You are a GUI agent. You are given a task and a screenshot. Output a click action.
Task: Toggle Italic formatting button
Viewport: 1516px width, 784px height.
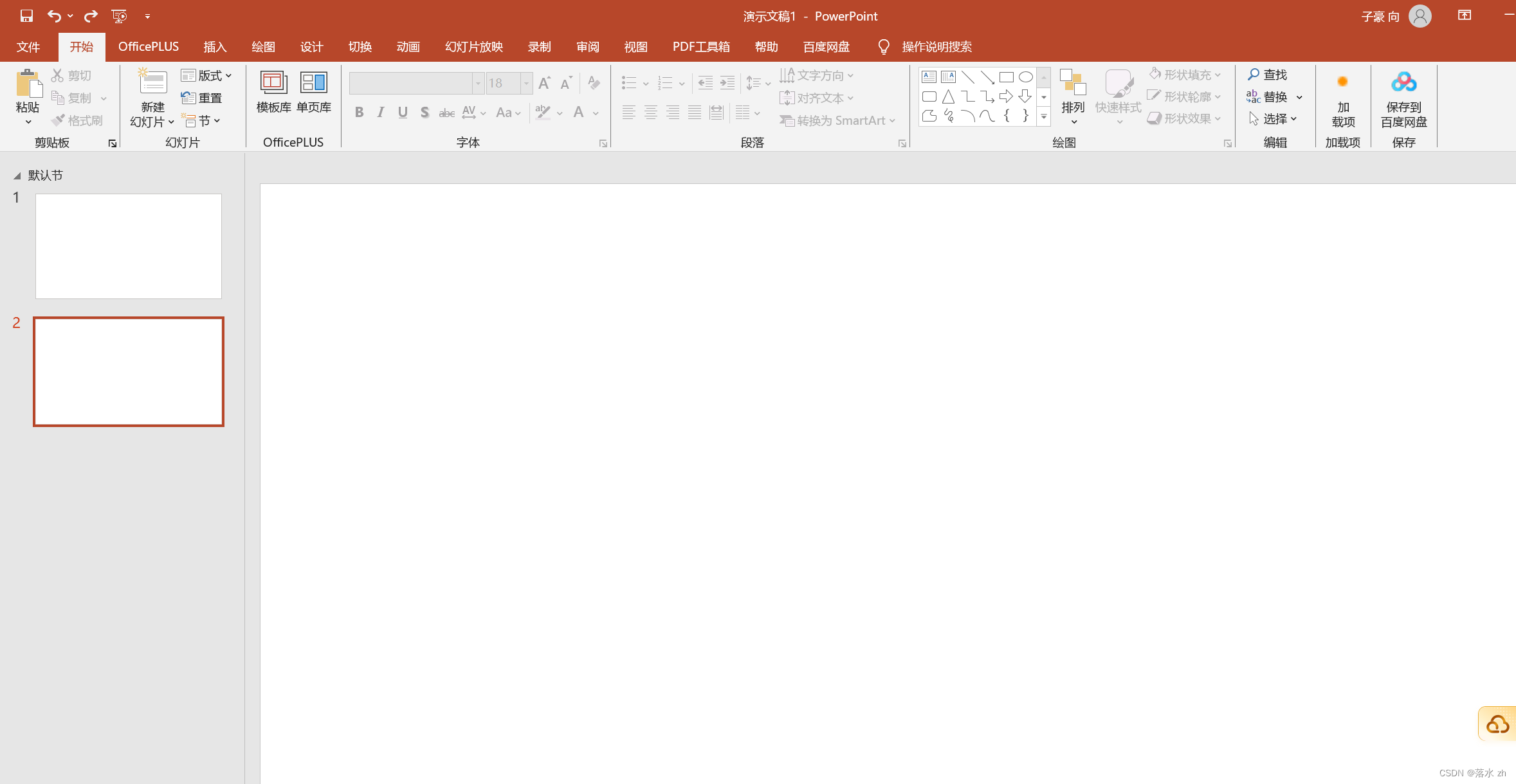click(381, 113)
